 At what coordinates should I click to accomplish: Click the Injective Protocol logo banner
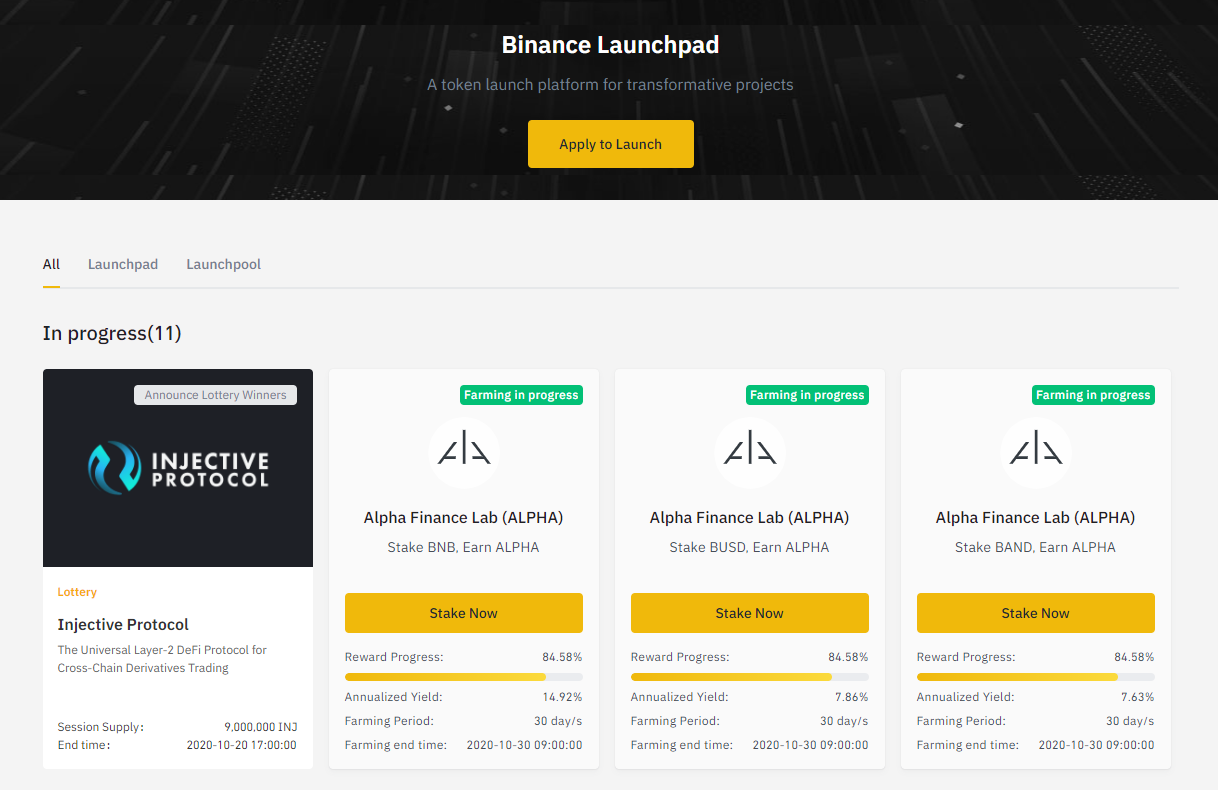coord(178,468)
